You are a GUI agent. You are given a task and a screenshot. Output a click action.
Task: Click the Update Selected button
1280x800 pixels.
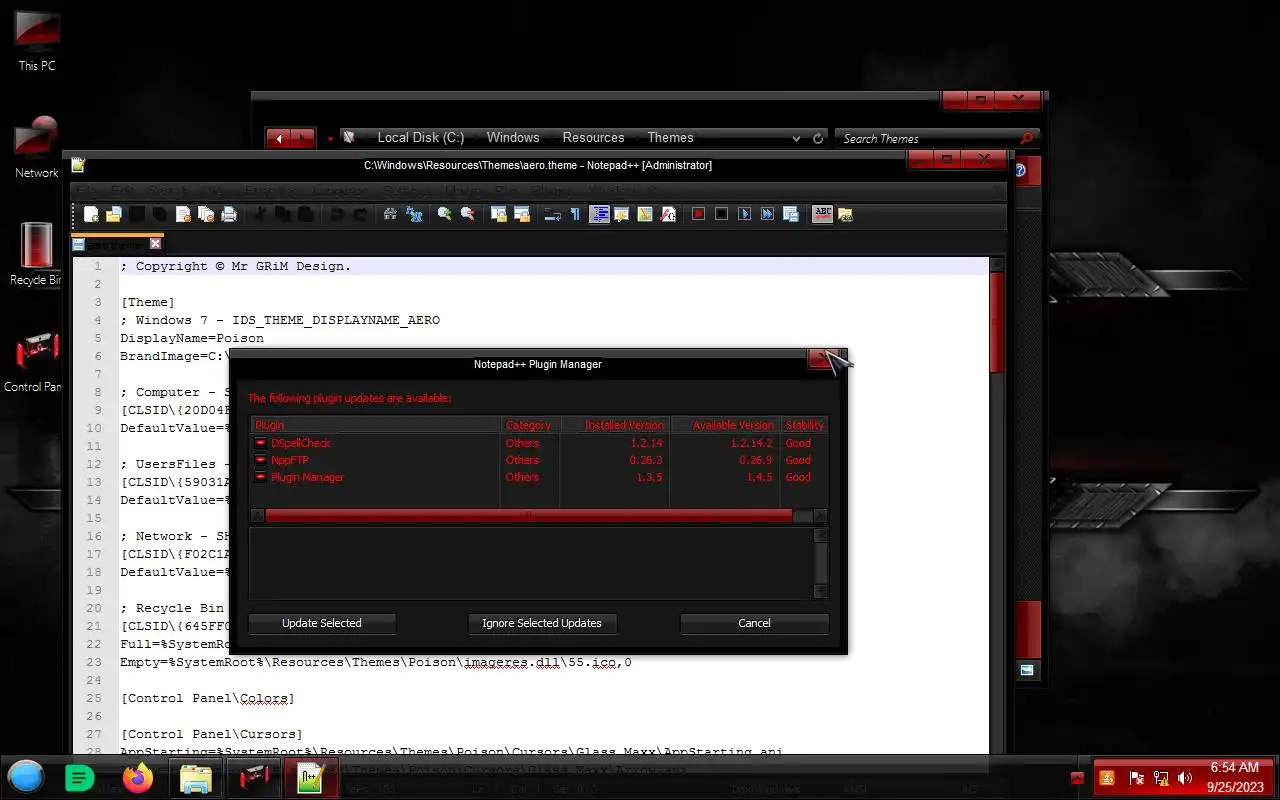[x=322, y=623]
